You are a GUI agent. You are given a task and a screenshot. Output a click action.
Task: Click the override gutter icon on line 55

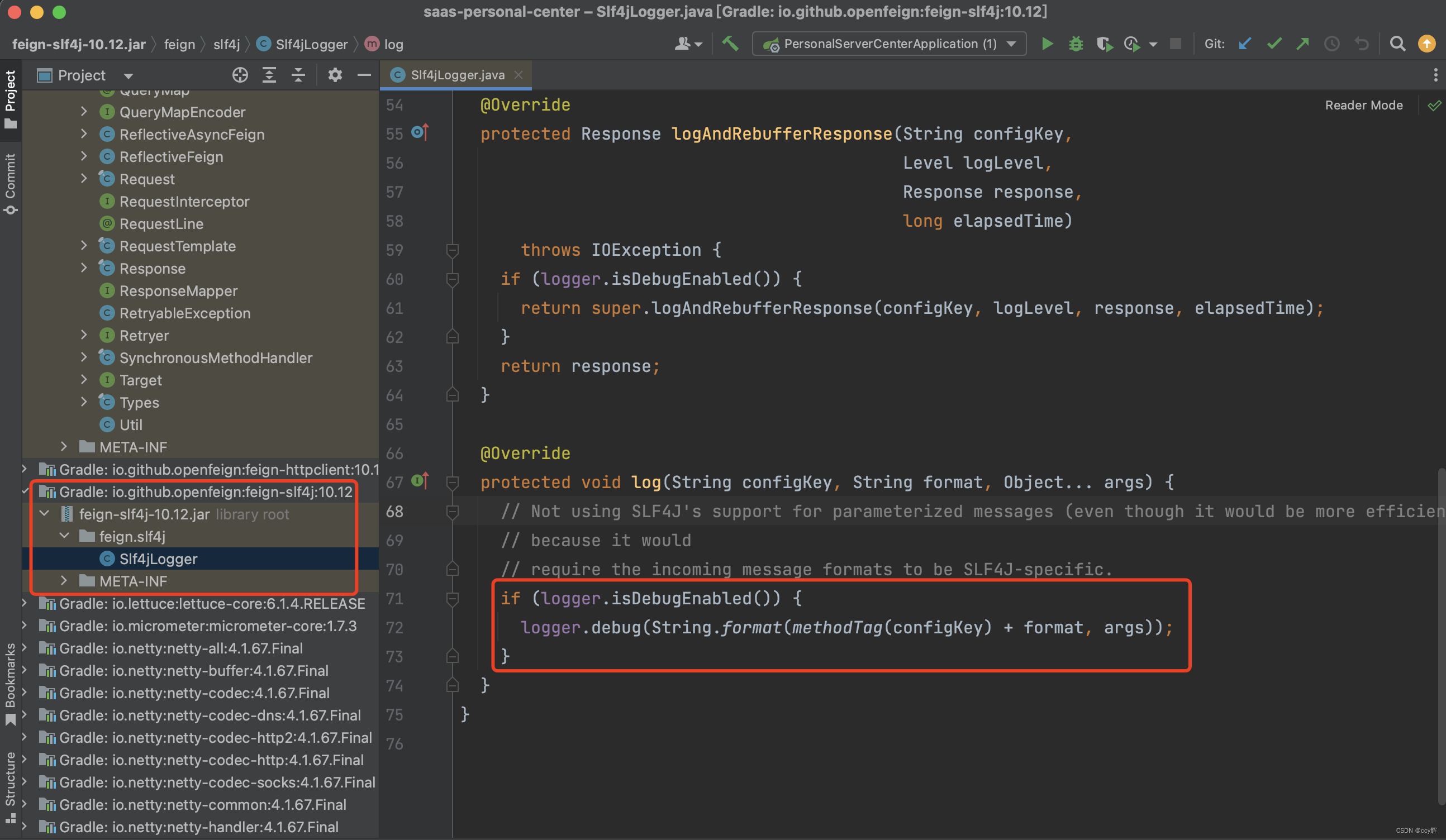pos(420,133)
